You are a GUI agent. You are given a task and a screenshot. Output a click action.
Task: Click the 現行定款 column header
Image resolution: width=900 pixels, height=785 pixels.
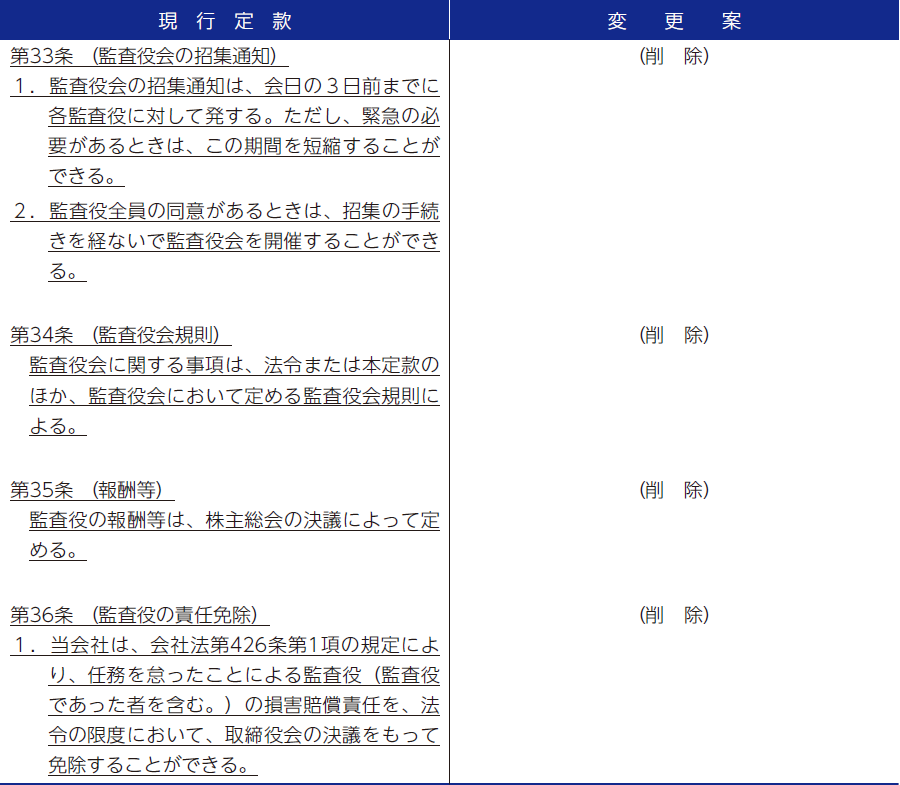[x=225, y=20]
